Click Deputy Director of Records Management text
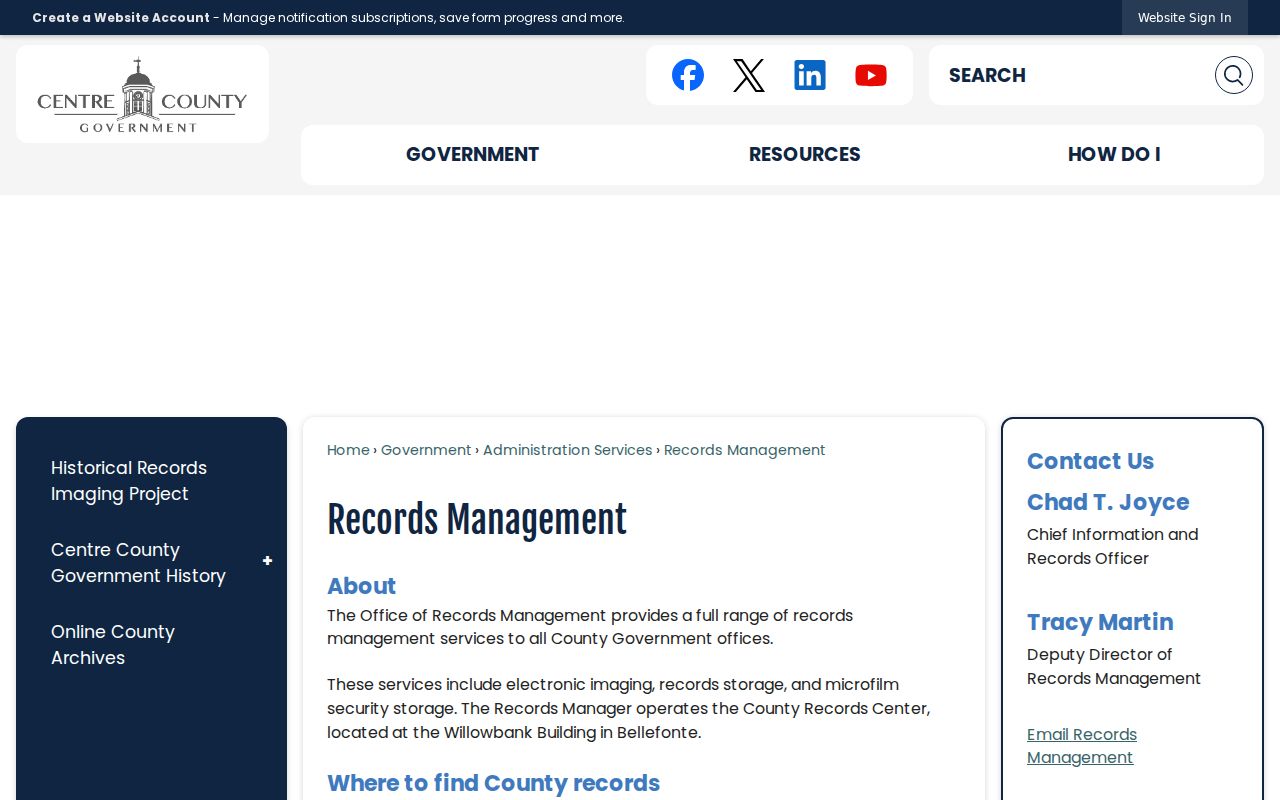The height and width of the screenshot is (800, 1280). [1114, 667]
